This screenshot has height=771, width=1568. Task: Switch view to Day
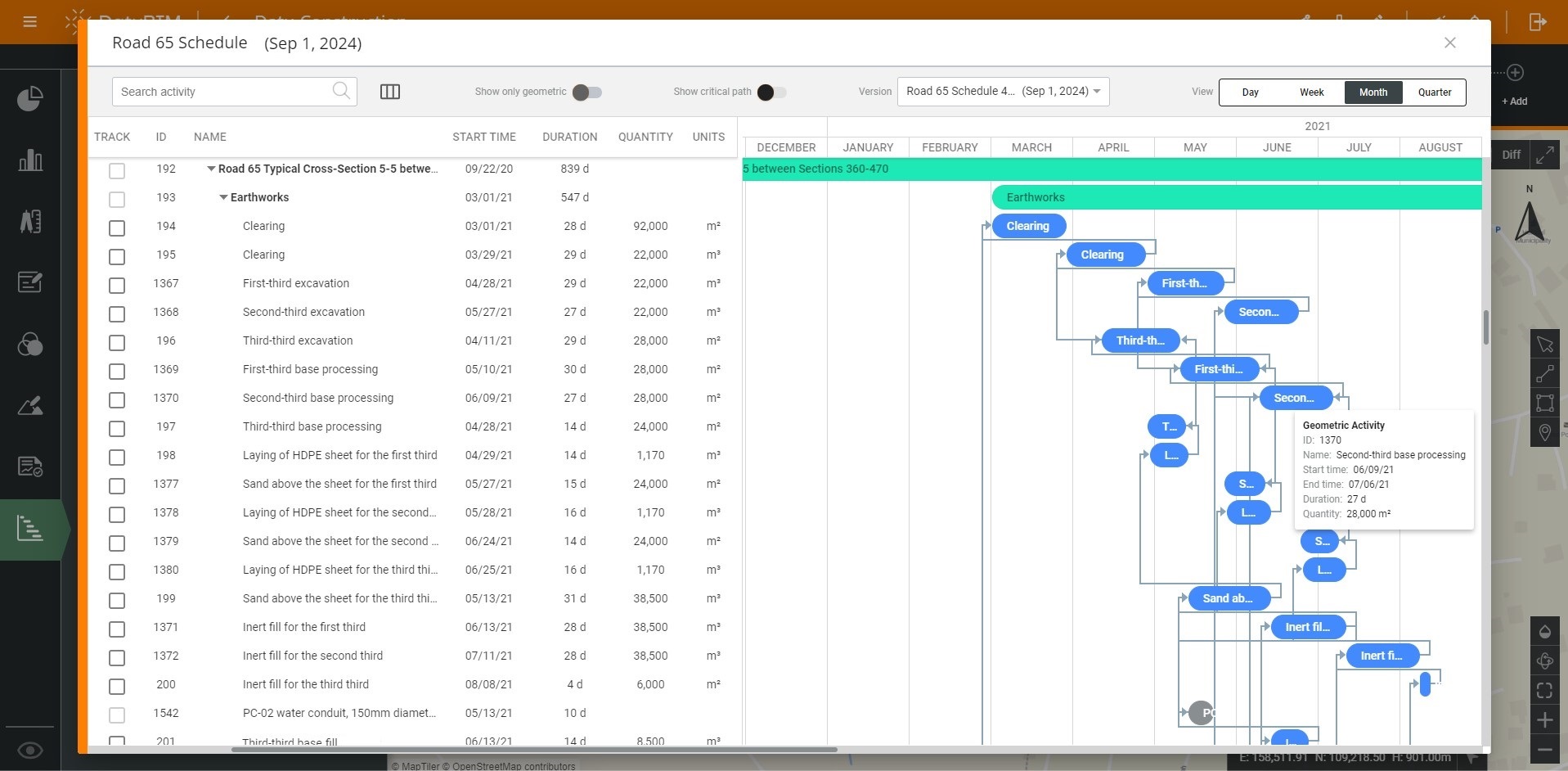[1251, 92]
